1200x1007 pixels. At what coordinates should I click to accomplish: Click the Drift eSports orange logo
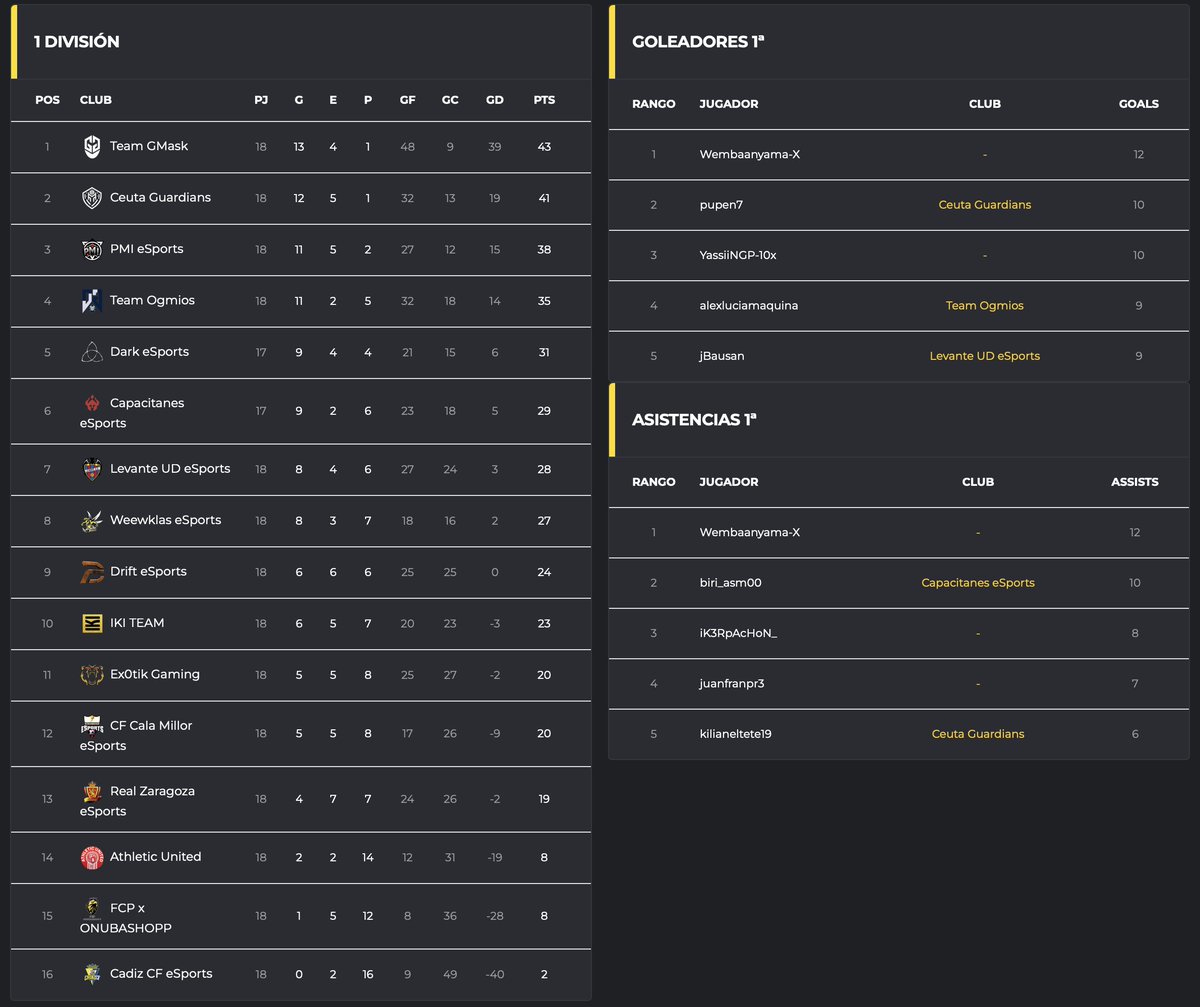(92, 572)
